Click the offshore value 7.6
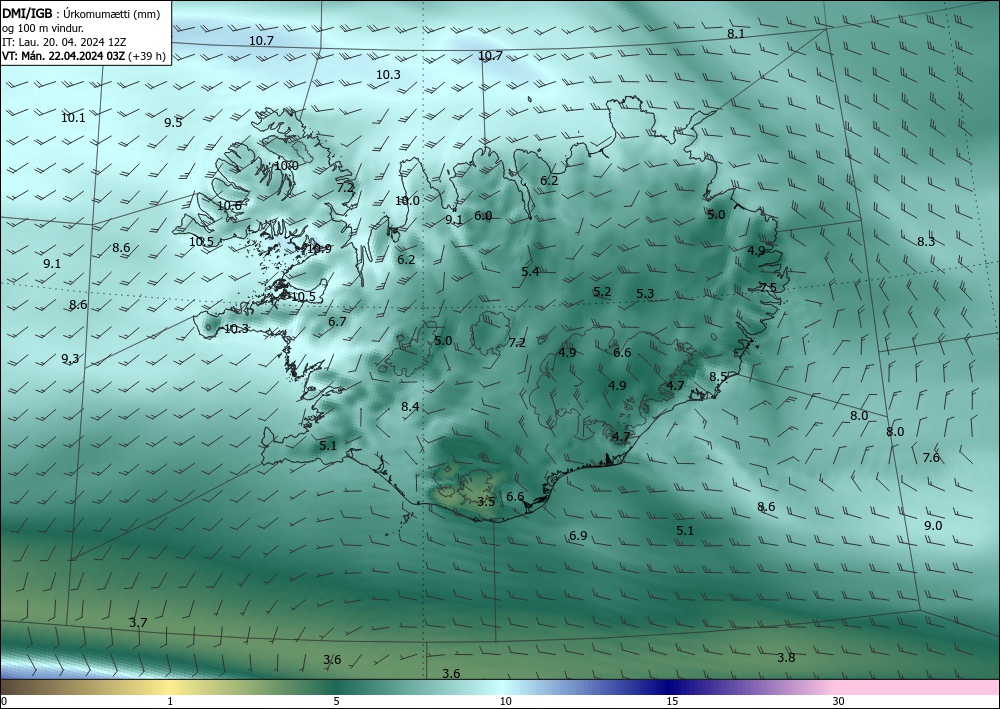This screenshot has width=1000, height=709. 931,457
